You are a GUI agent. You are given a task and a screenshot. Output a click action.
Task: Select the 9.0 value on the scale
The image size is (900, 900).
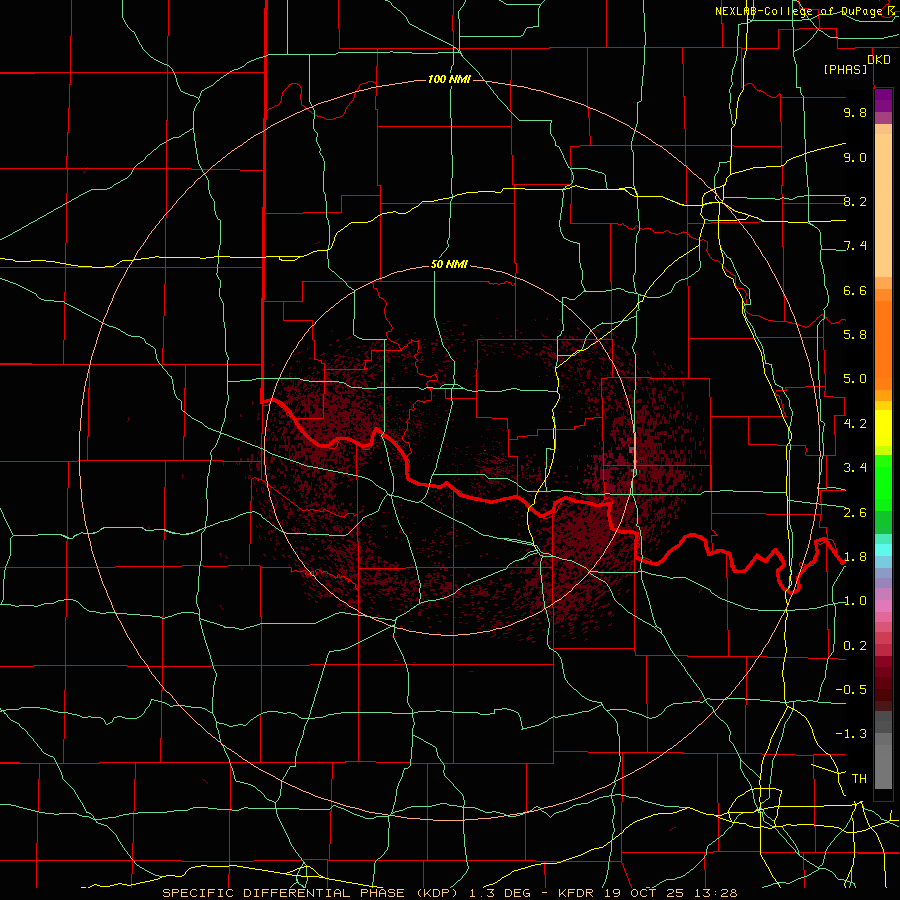click(x=855, y=157)
